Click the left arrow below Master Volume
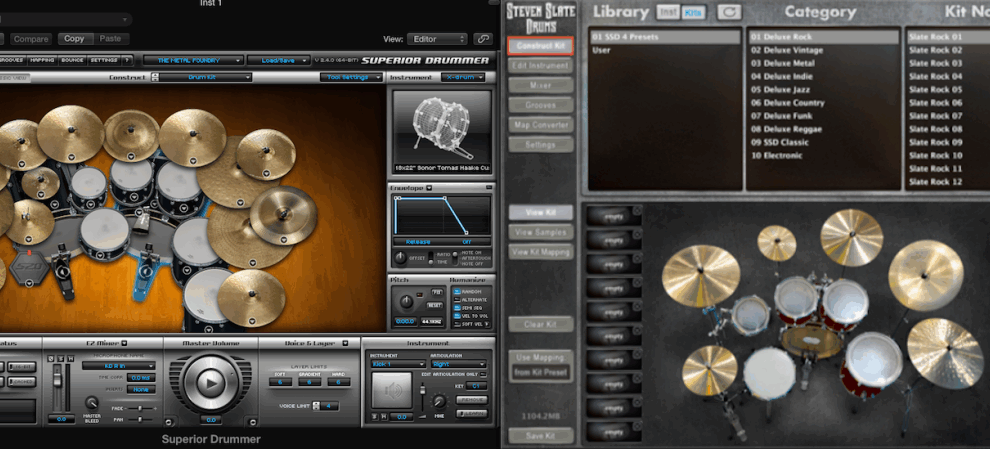990x449 pixels. tap(169, 421)
